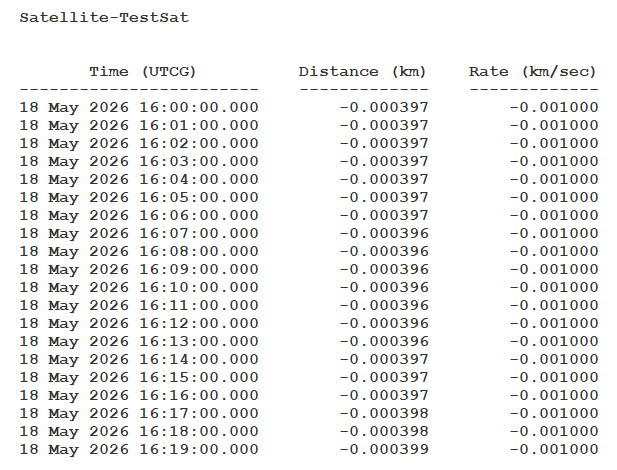The image size is (617, 470).
Task: Click the rate value at 16:06:00.000
Action: tap(554, 215)
